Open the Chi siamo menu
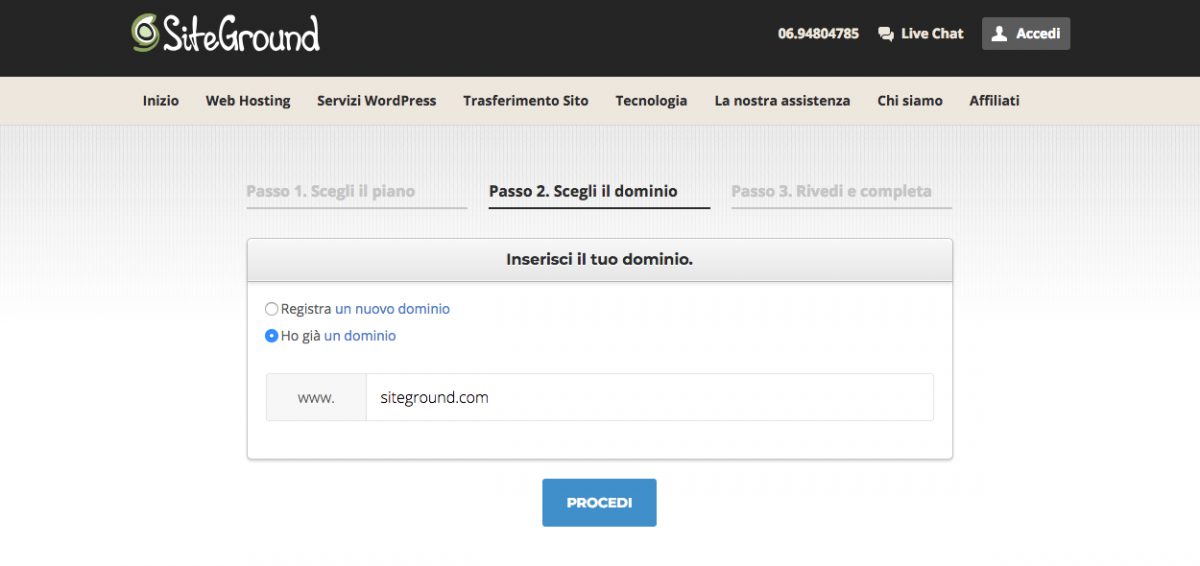 coord(910,100)
